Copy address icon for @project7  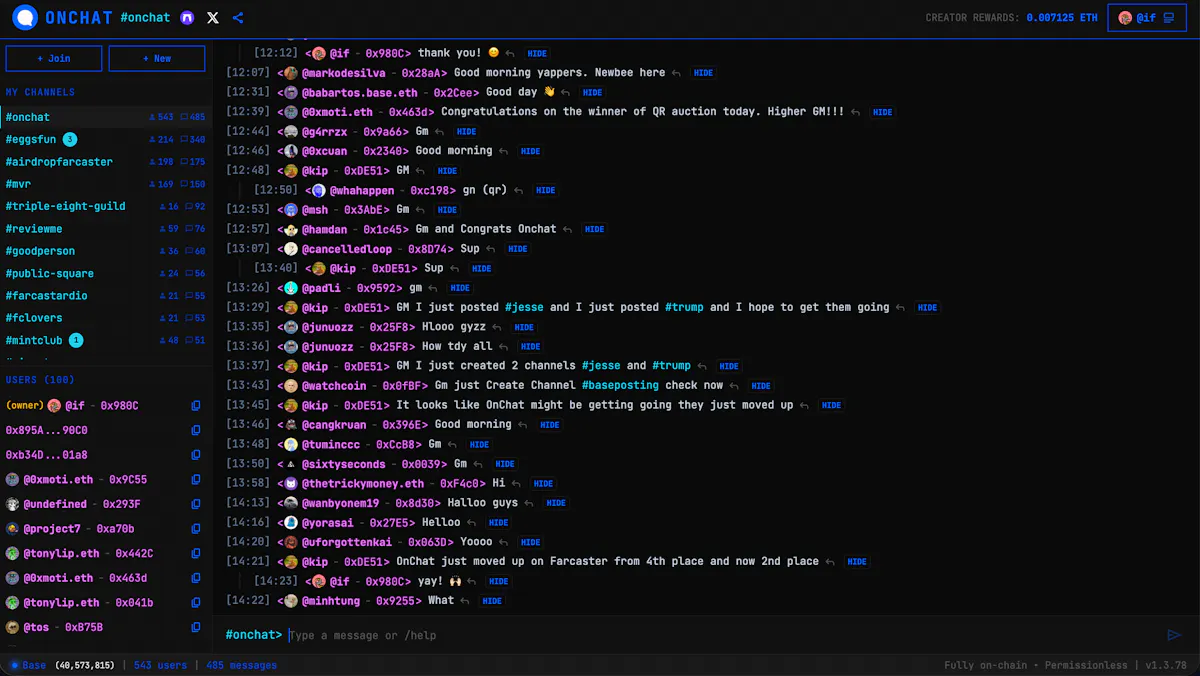[x=196, y=529]
